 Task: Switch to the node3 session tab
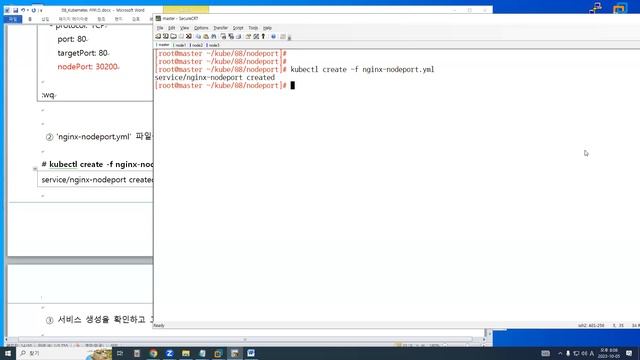(213, 45)
